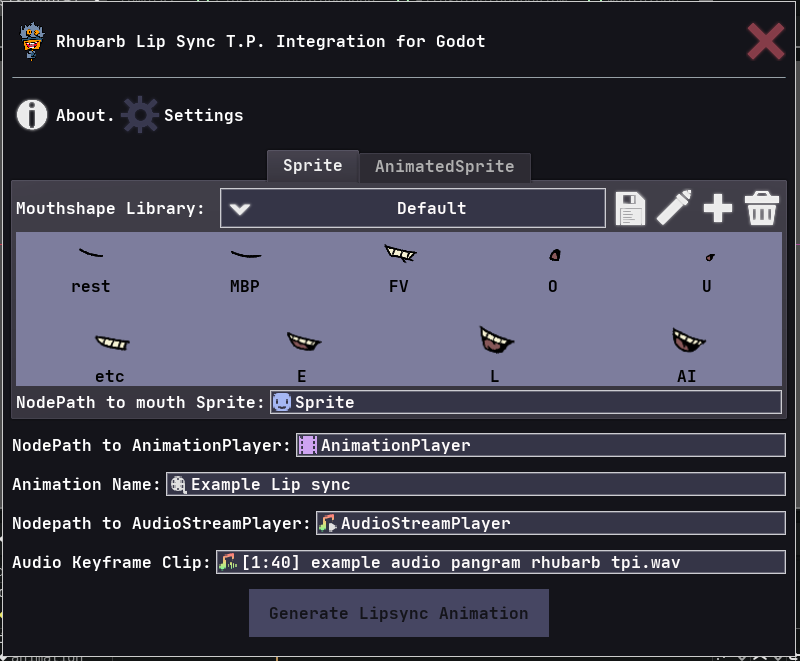The image size is (800, 661).
Task: Switch to the Sprite tab
Action: [313, 166]
